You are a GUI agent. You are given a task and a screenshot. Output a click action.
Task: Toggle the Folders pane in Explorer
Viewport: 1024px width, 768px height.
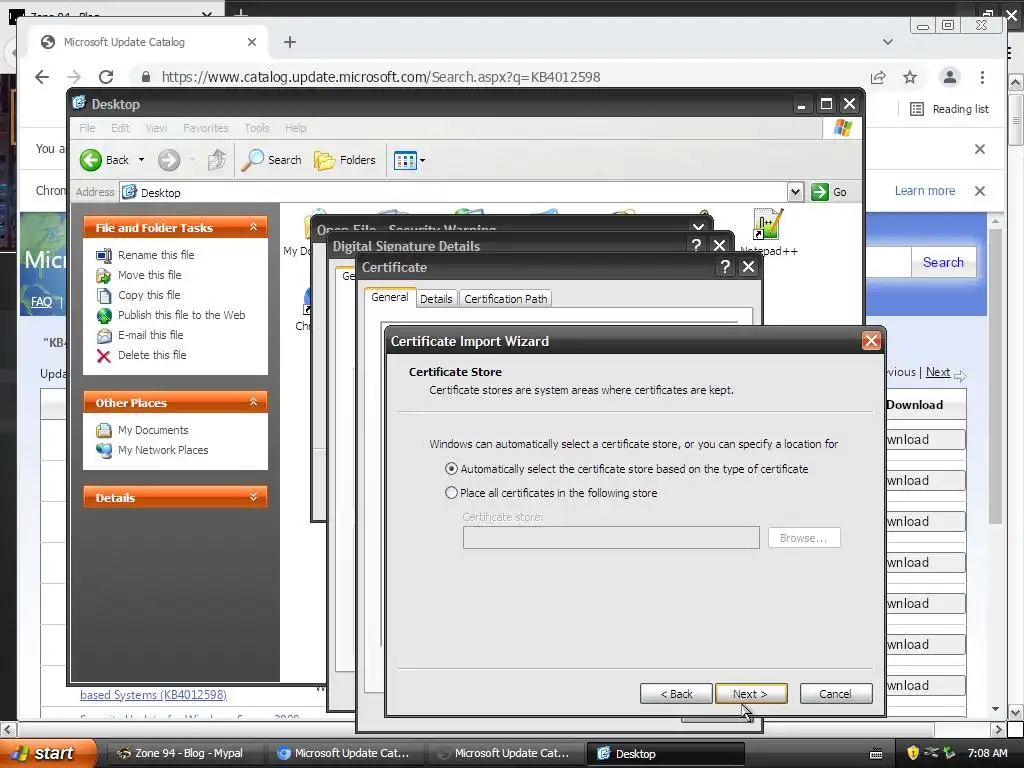tap(345, 160)
